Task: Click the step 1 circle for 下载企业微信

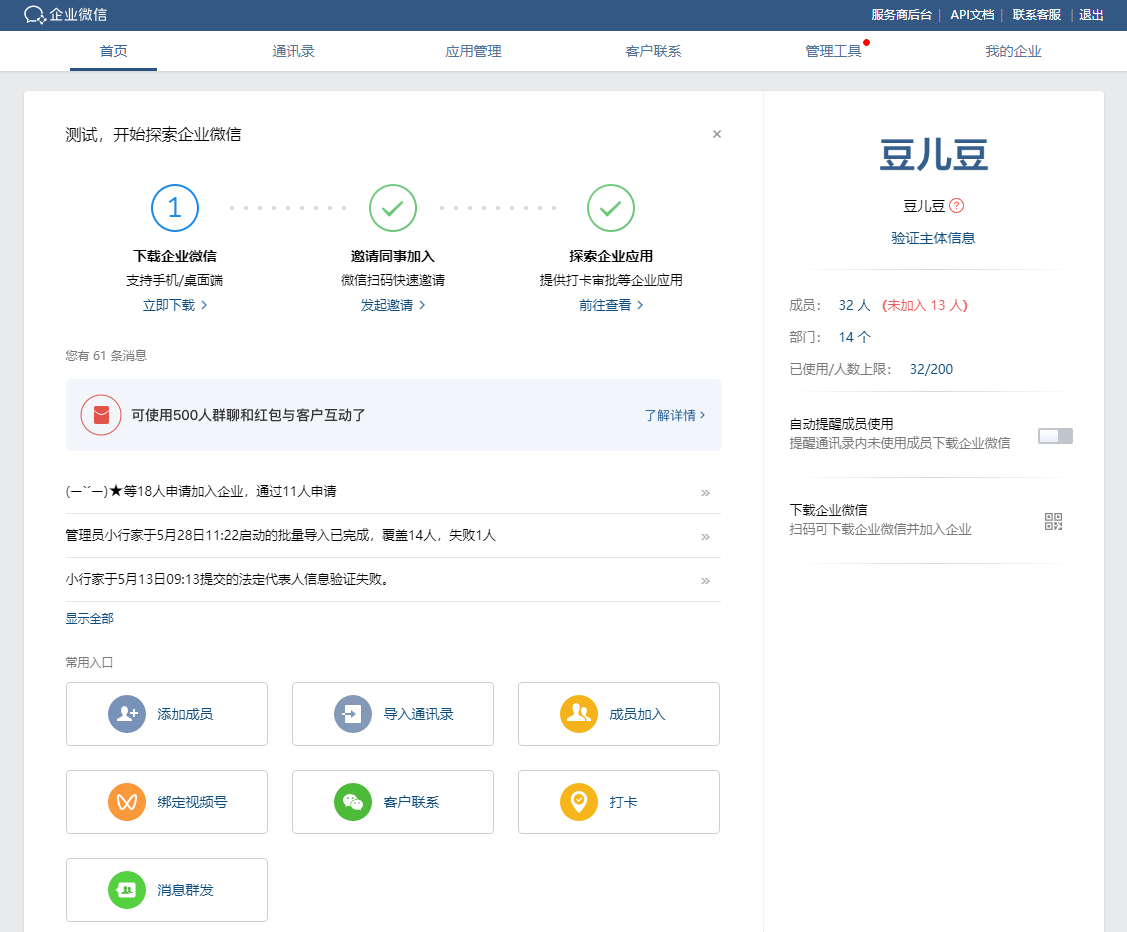Action: coord(175,208)
